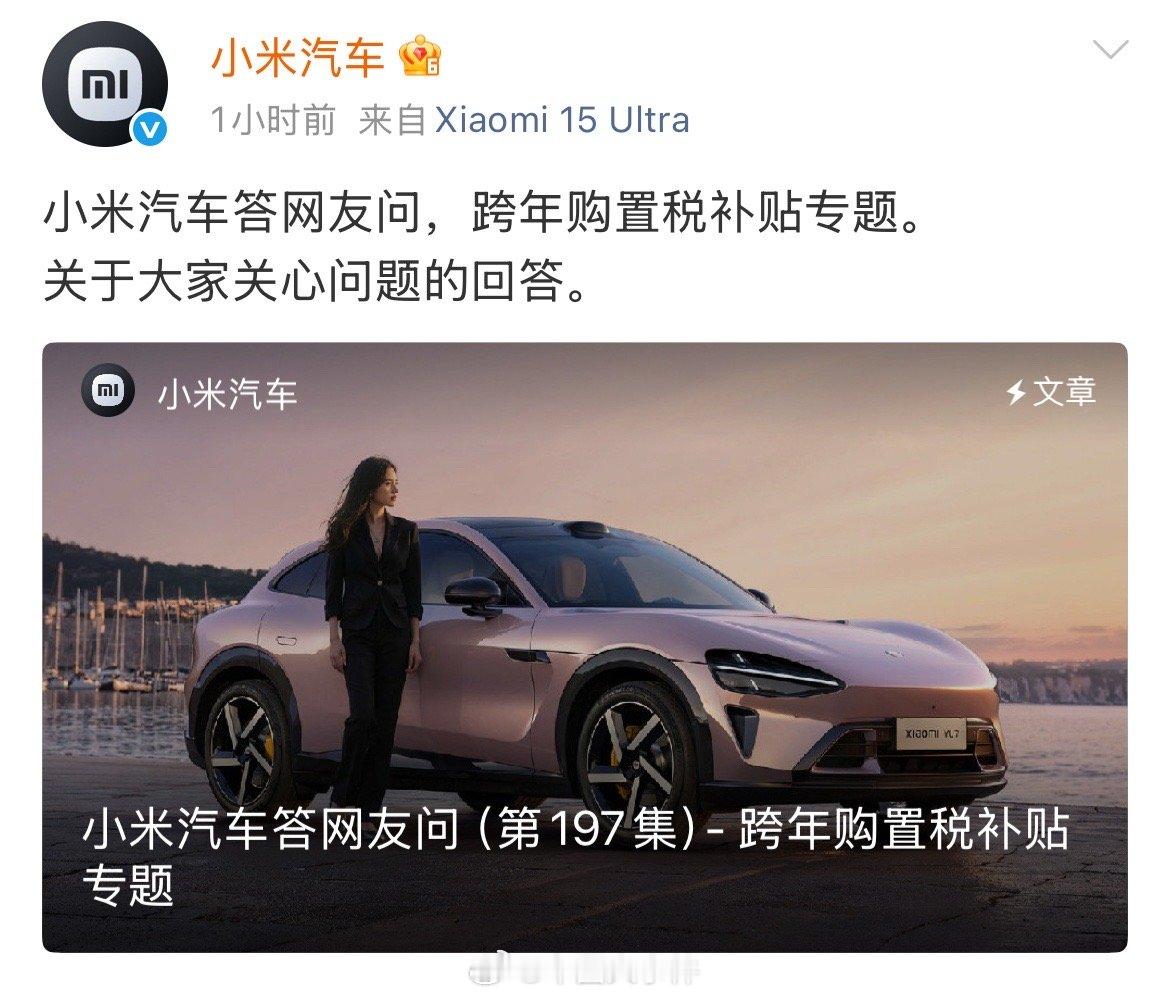Image resolution: width=1170 pixels, height=997 pixels.
Task: Open the orange 小米汽车 username
Action: (297, 57)
